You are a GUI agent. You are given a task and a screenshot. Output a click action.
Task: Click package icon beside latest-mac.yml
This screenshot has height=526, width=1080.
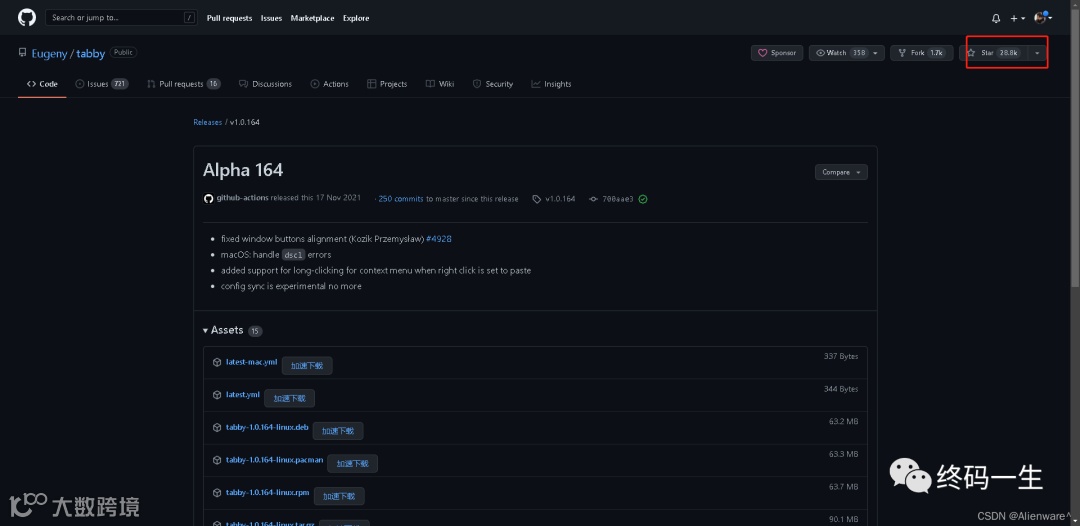click(x=217, y=362)
